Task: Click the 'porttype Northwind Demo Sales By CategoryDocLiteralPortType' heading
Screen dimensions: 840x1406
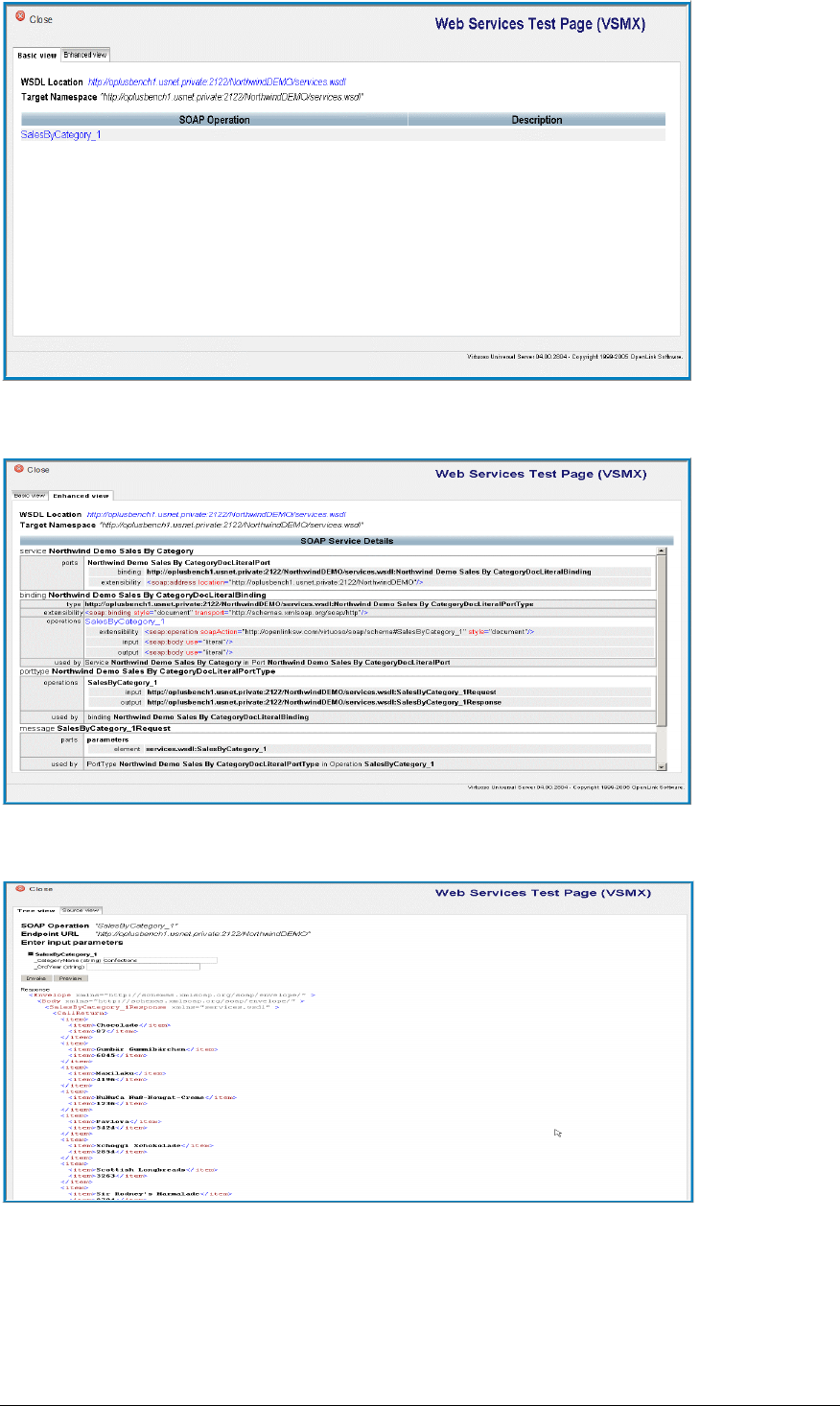Action: [x=148, y=671]
